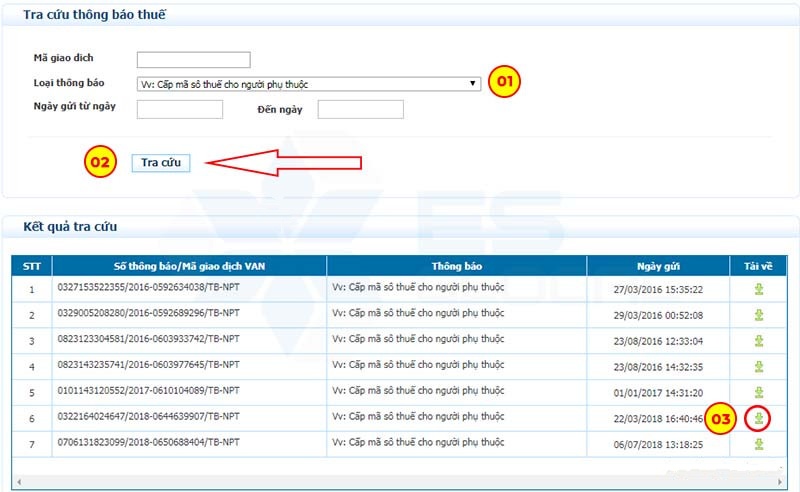The image size is (800, 492).
Task: Select the STT column header
Action: point(31,266)
